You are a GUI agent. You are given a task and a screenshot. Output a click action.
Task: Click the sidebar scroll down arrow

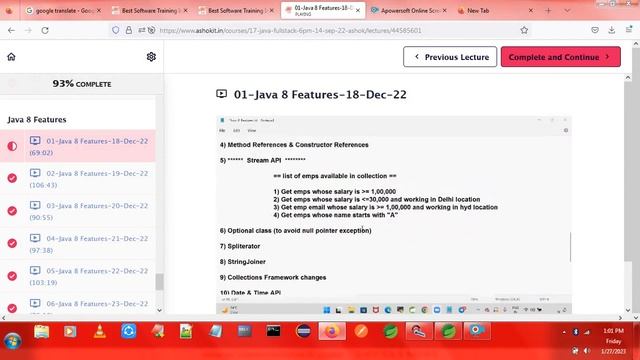(x=160, y=310)
